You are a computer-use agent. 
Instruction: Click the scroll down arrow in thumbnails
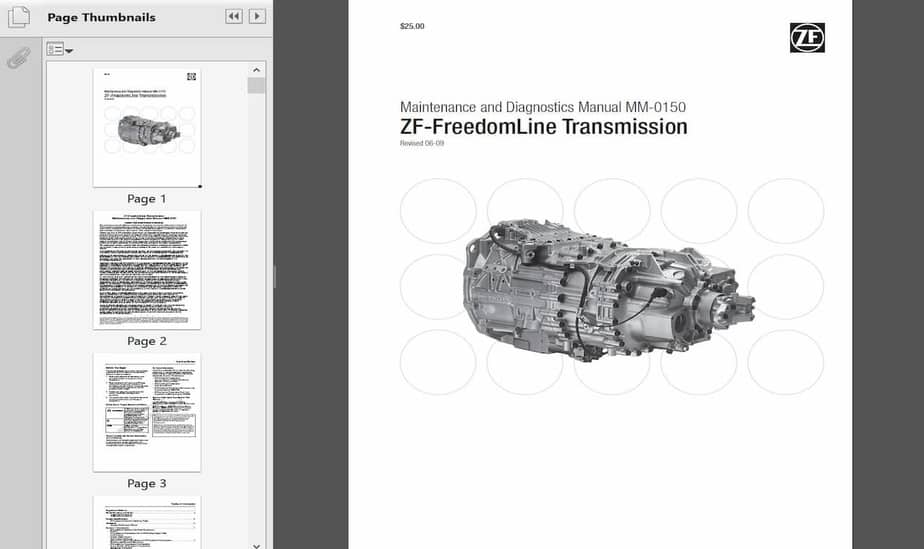pyautogui.click(x=257, y=543)
